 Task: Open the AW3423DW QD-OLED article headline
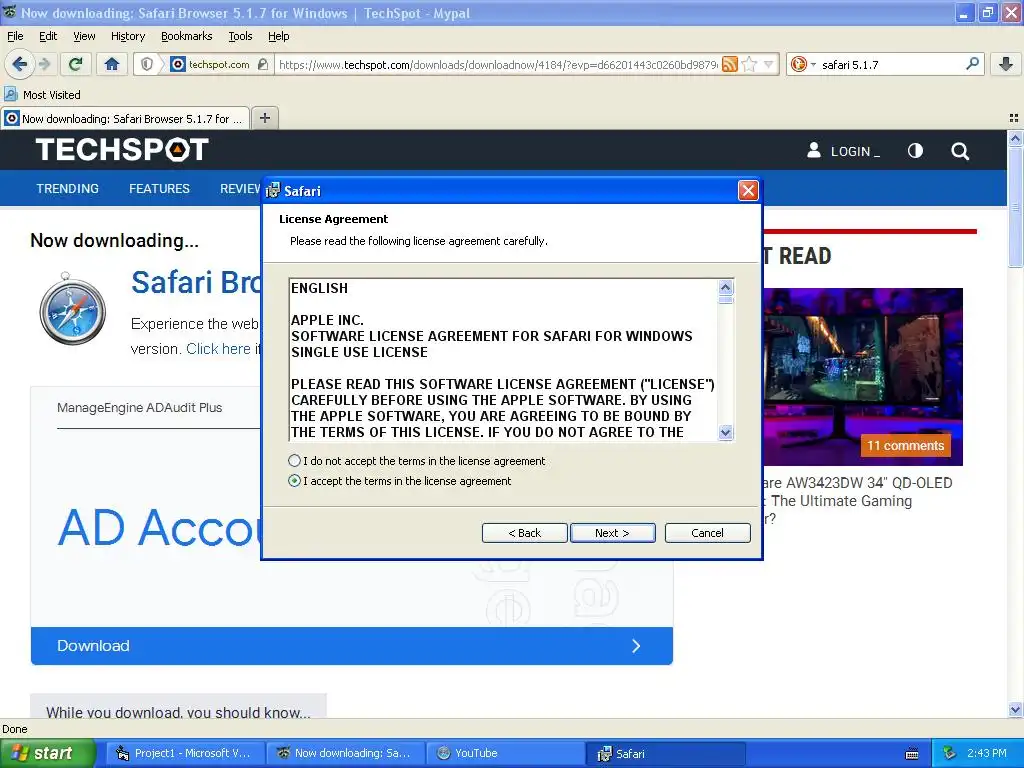click(x=856, y=501)
